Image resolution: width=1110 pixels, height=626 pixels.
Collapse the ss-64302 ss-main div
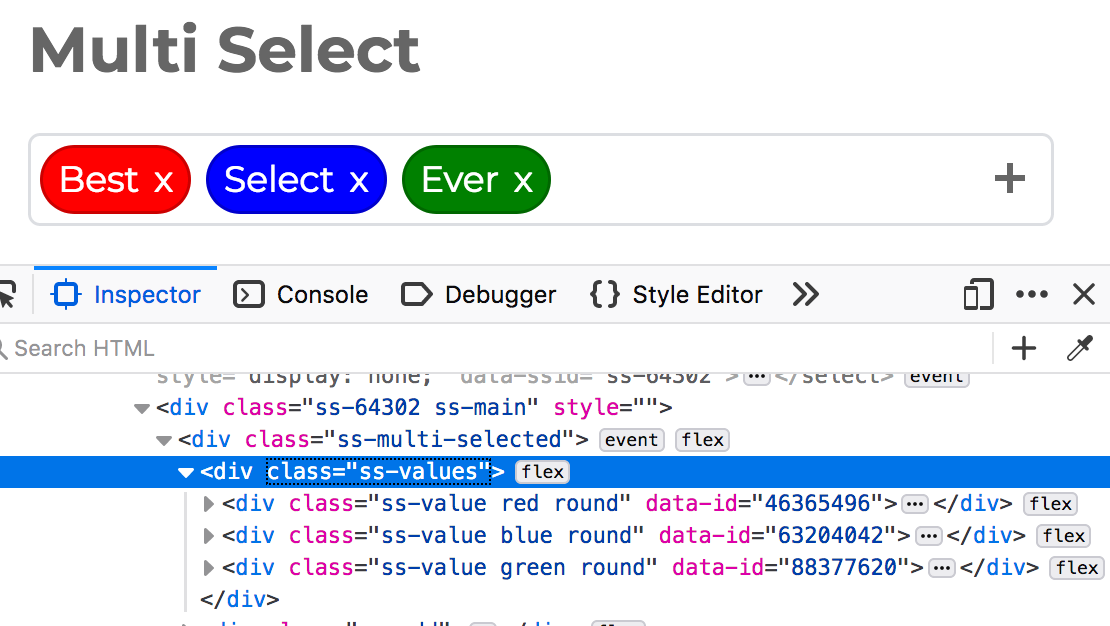tap(142, 409)
